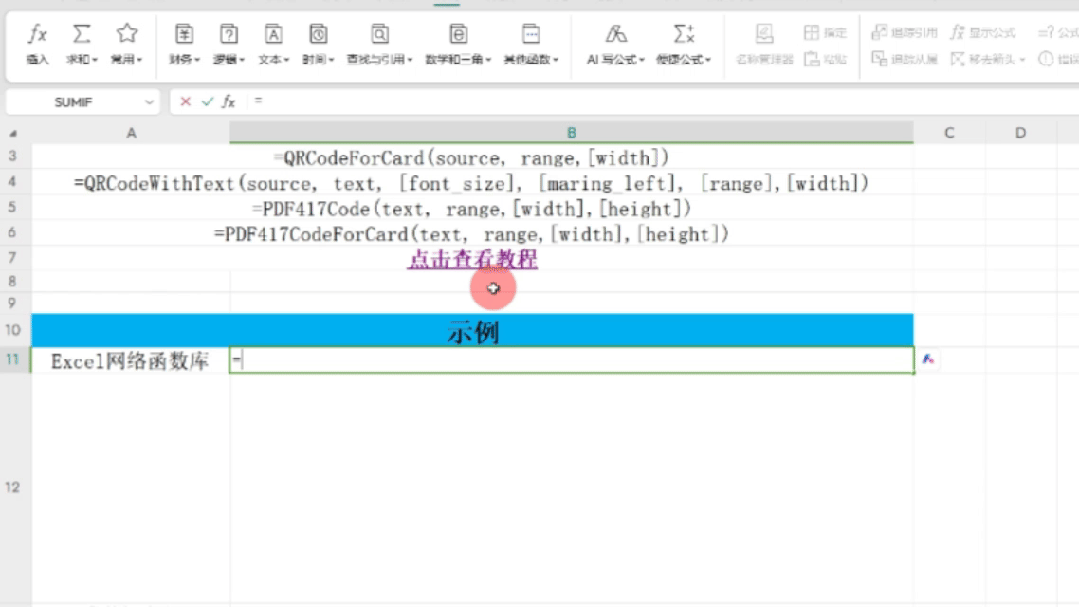This screenshot has height=607, width=1079.
Task: Select column B header
Action: 571,133
